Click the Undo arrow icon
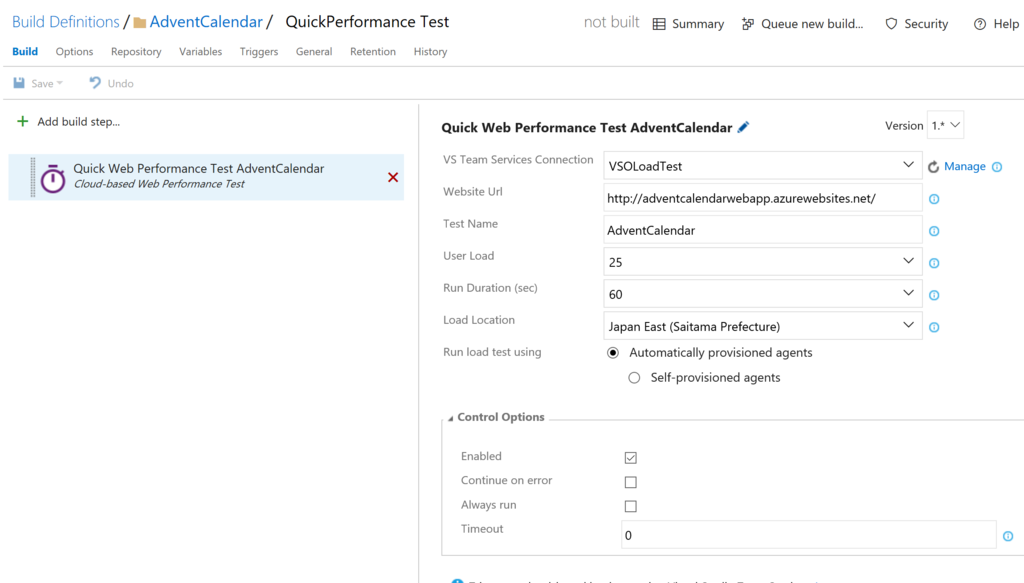 [x=95, y=83]
